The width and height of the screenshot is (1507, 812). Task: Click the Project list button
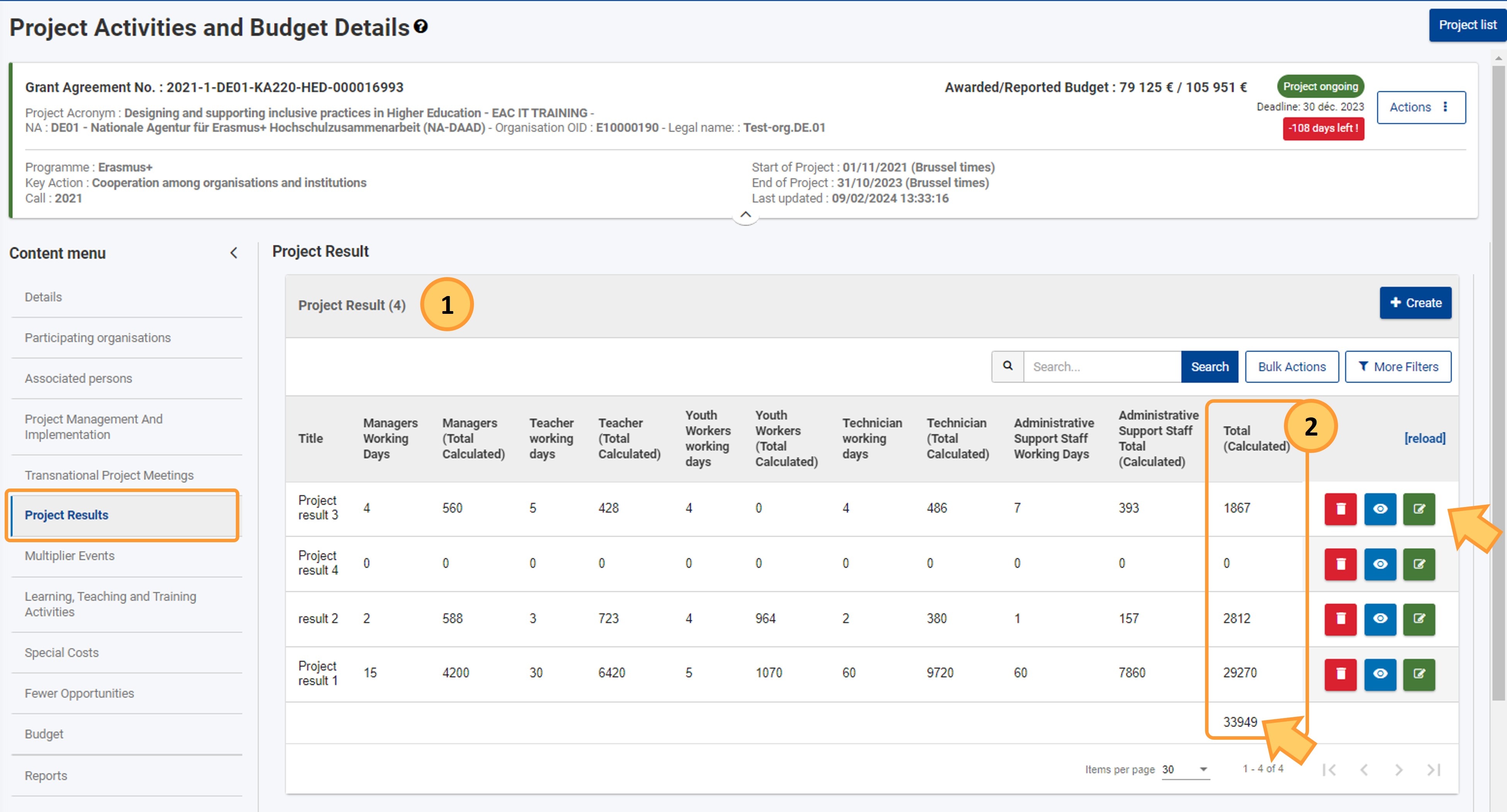(1468, 25)
